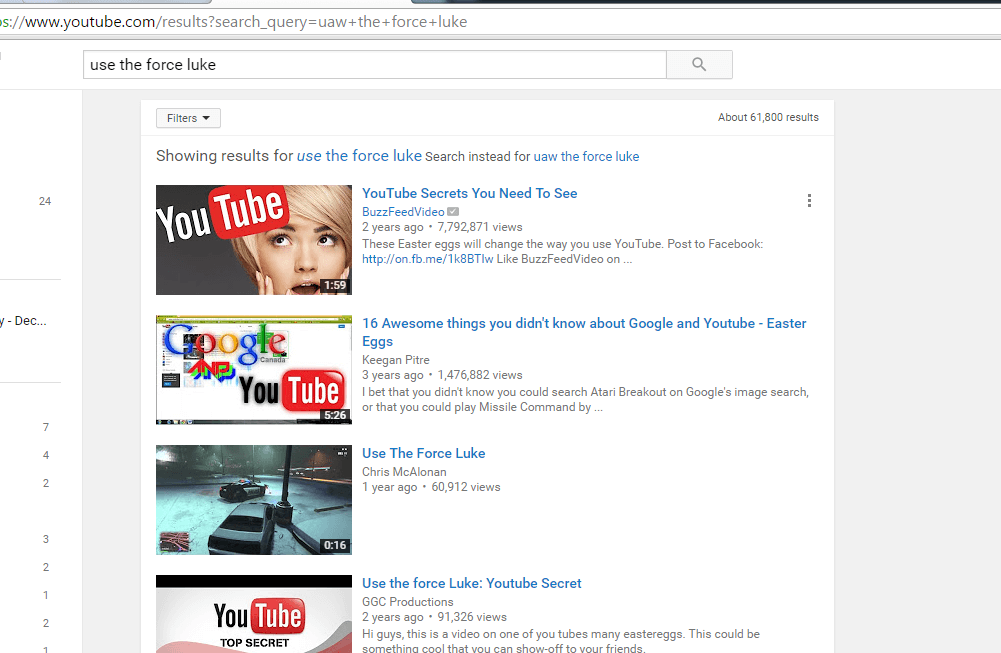Click the BuzzFeedVideo verified badge icon

tap(453, 212)
